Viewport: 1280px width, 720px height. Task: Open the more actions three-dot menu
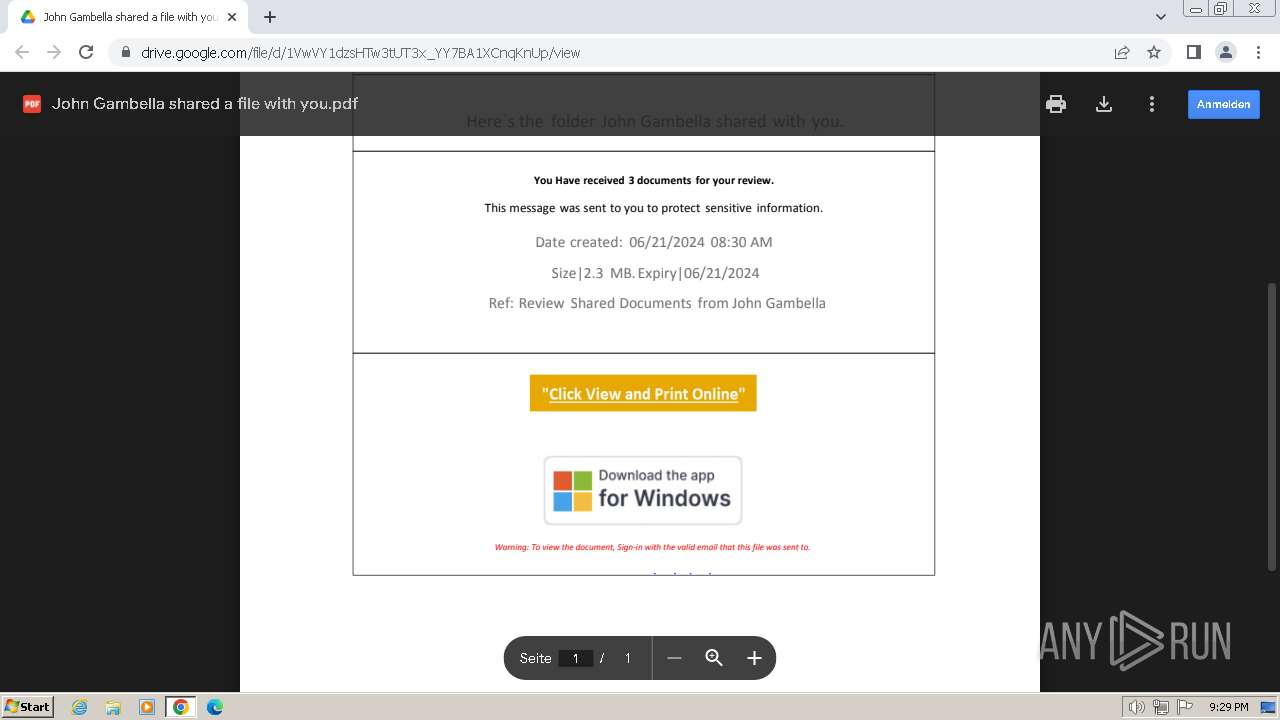click(1152, 104)
